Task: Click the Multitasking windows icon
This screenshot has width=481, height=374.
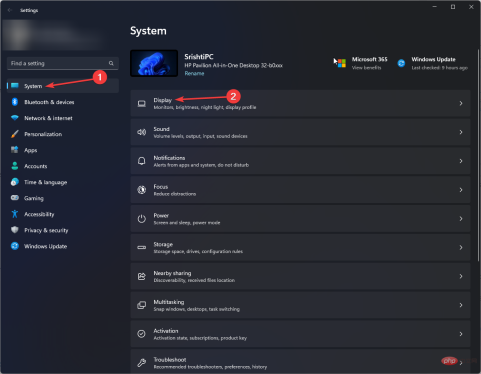Action: 142,305
